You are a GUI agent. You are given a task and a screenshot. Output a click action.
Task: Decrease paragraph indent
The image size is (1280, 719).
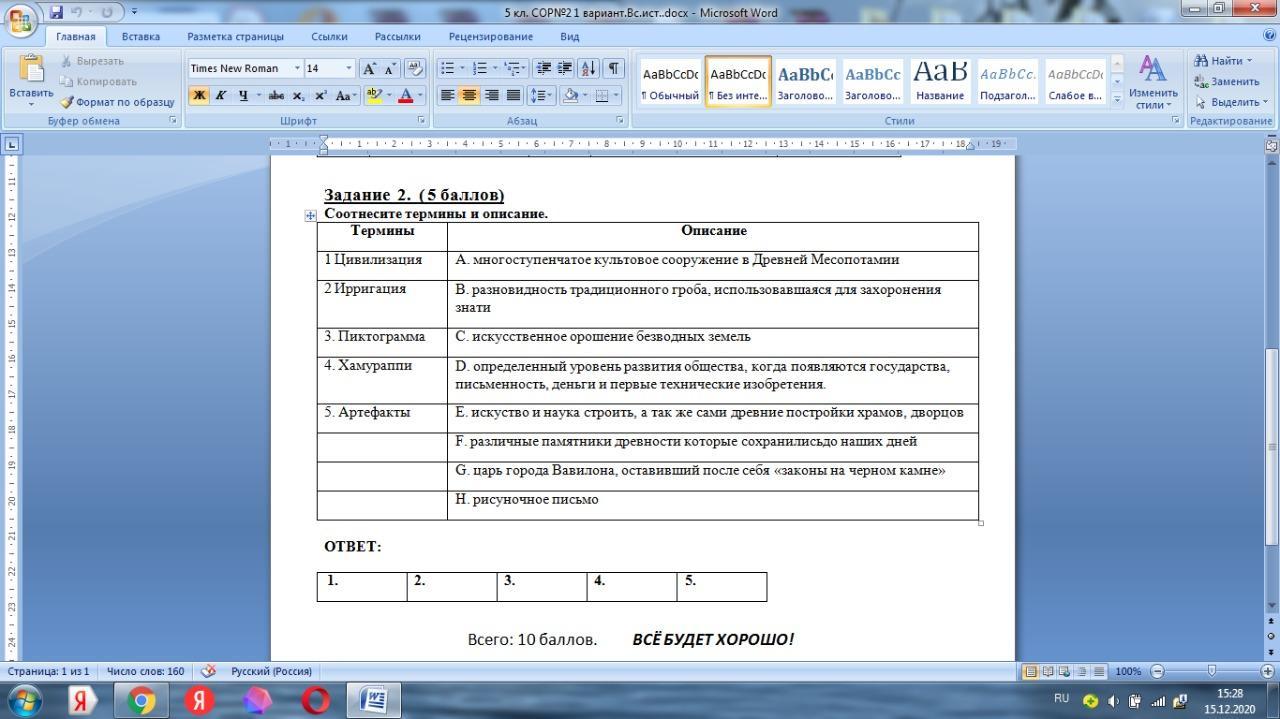point(544,68)
